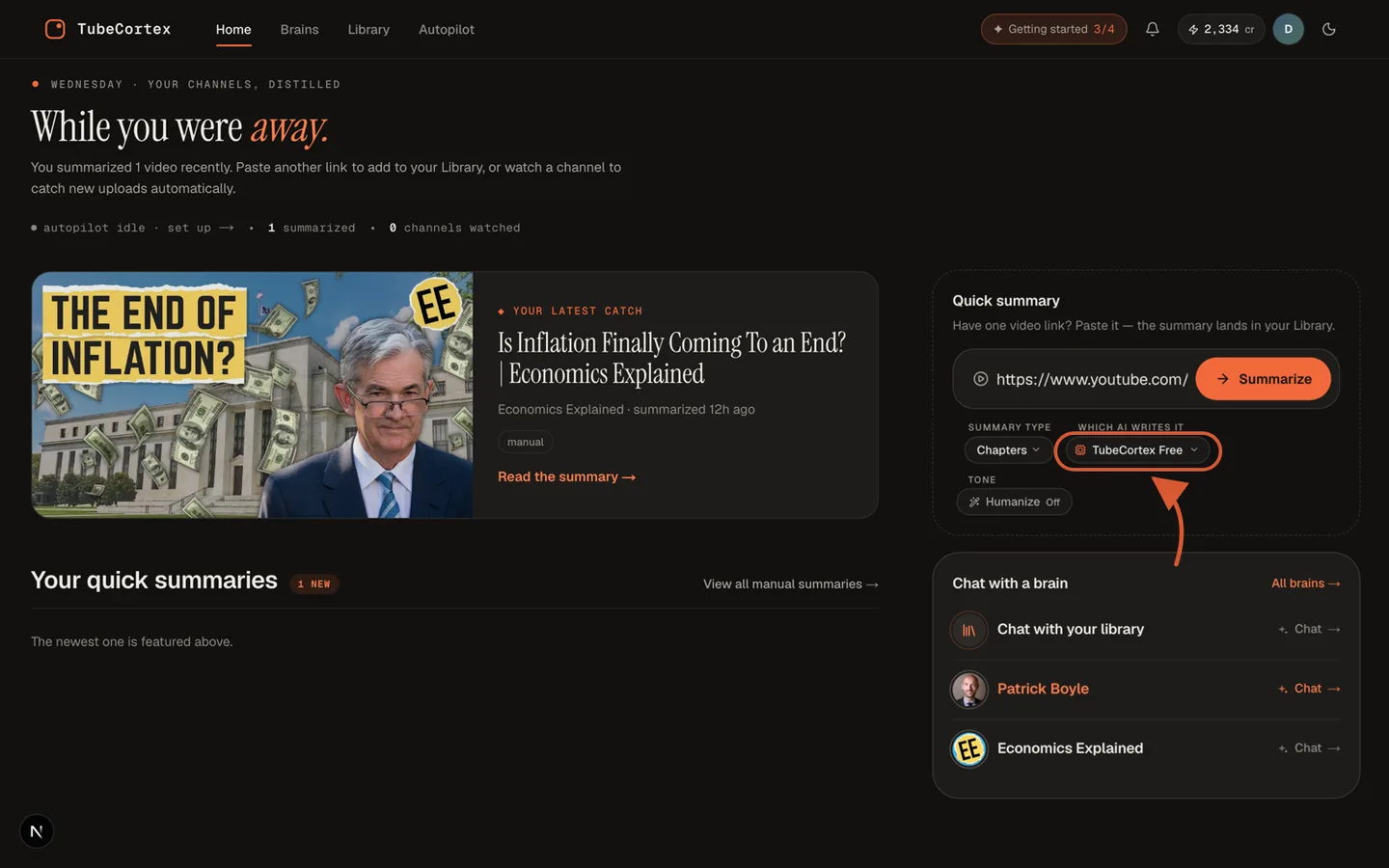Click the play icon in the URL field
The width and height of the screenshot is (1389, 868).
[x=980, y=379]
